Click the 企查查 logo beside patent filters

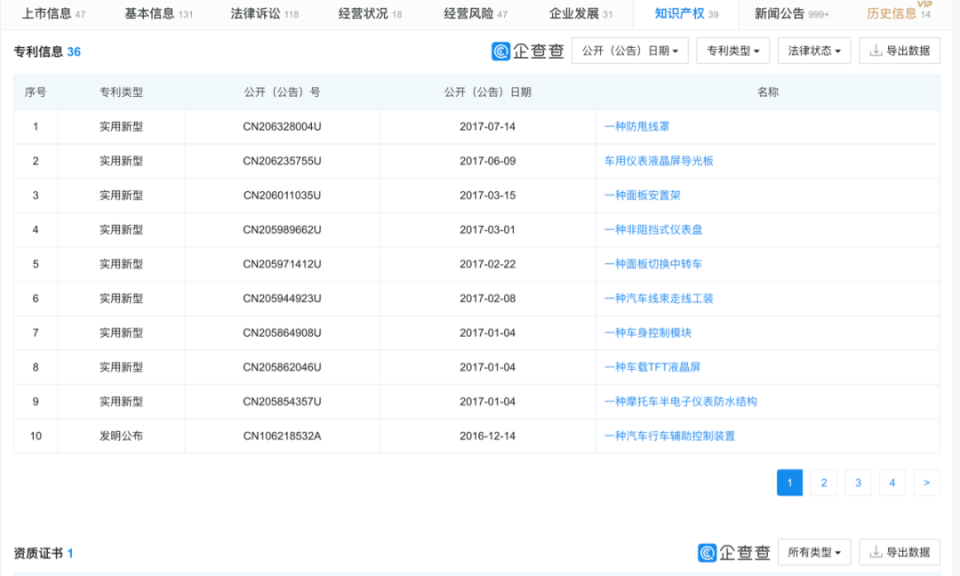528,51
